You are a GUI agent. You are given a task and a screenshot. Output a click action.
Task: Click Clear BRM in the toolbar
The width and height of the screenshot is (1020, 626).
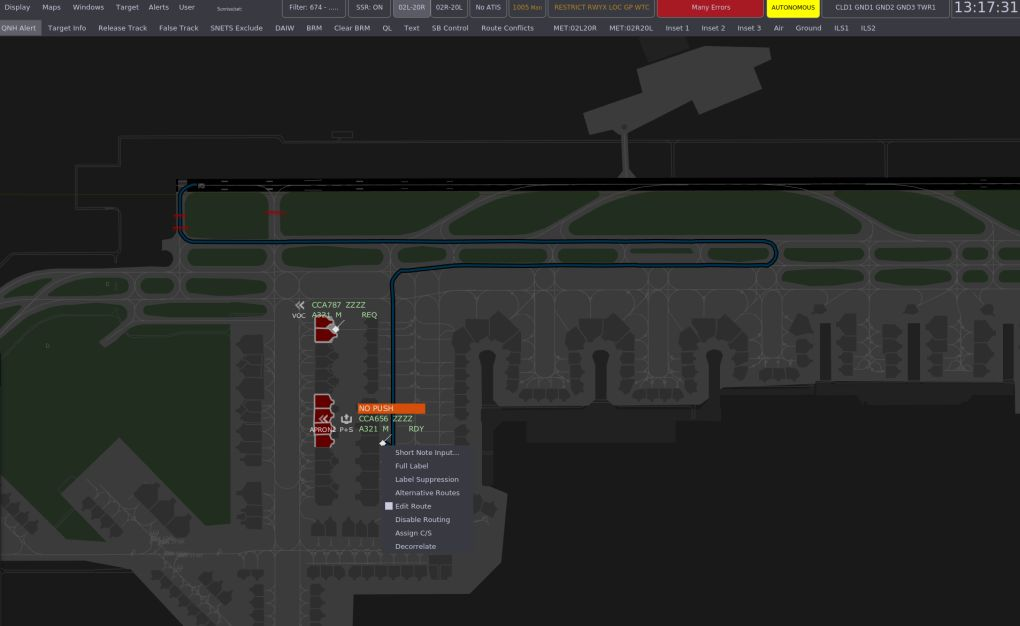pyautogui.click(x=350, y=27)
